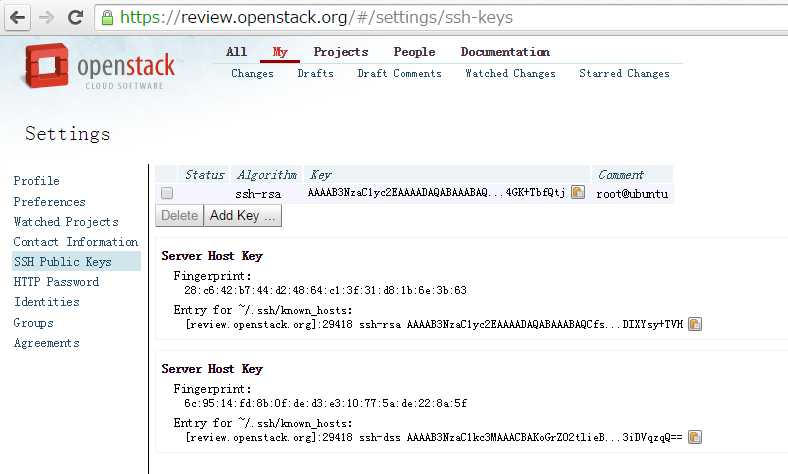Click the browser back arrow
This screenshot has height=474, width=788.
pyautogui.click(x=18, y=18)
